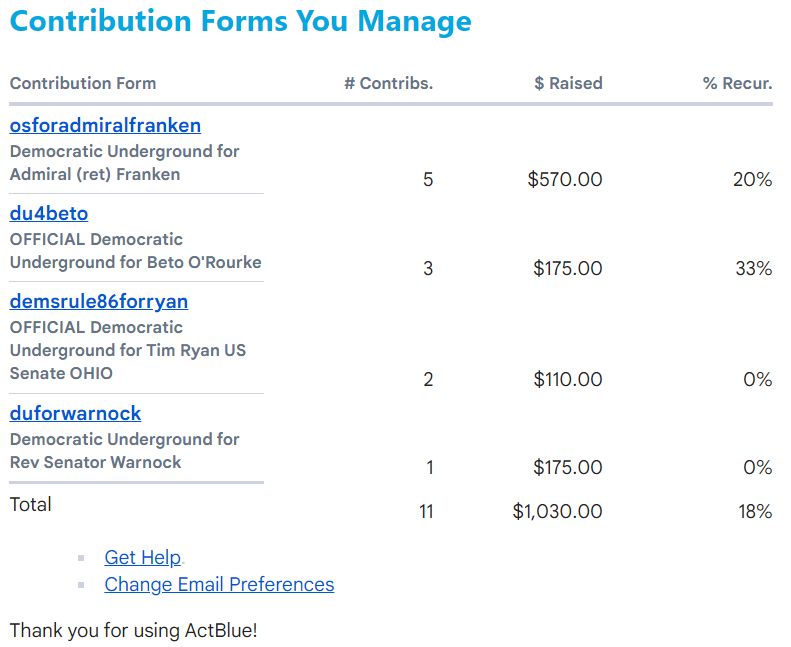Click the $1,030.00 total raised amount
This screenshot has height=647, width=791.
[557, 512]
